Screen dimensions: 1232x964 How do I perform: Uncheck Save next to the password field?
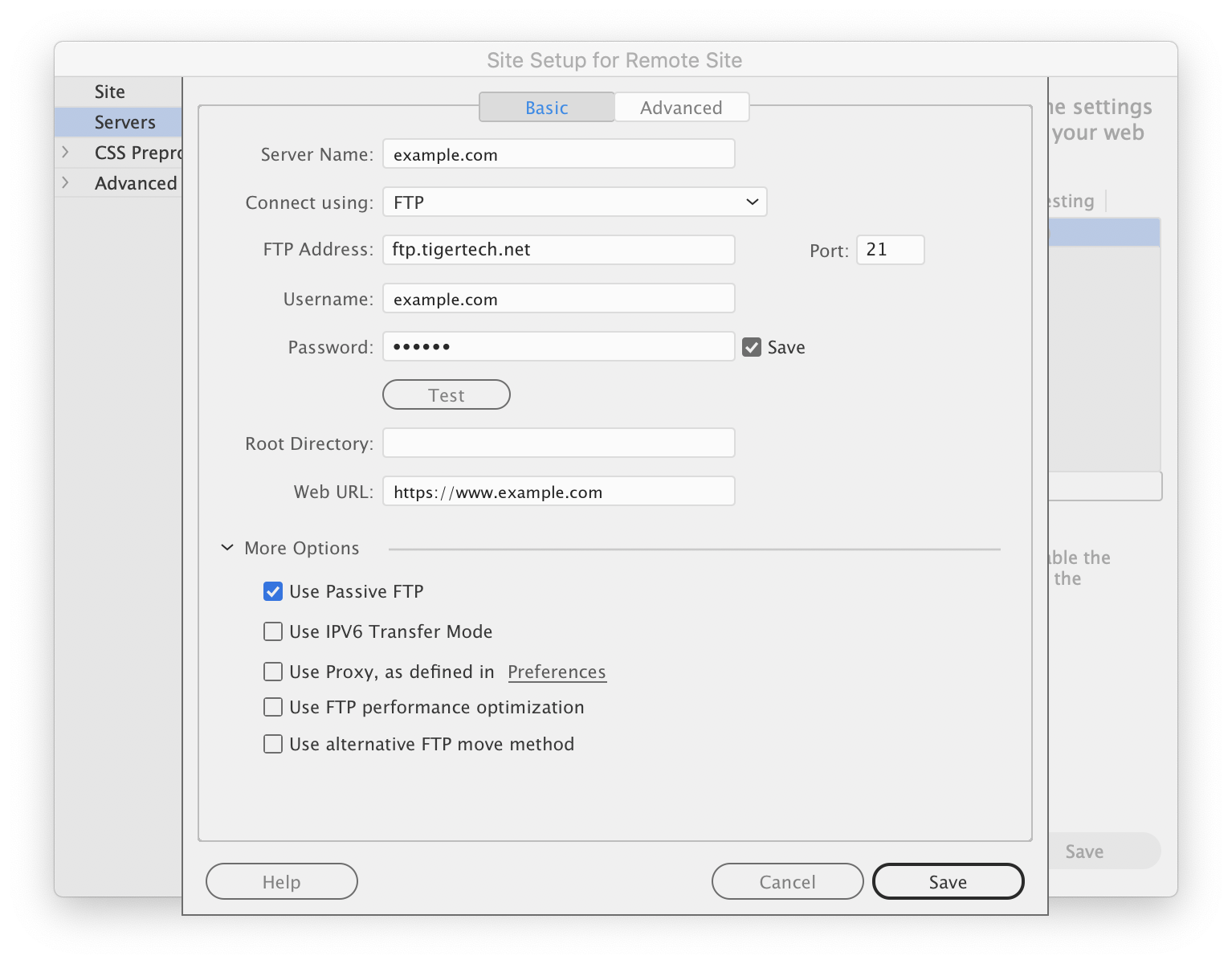pos(752,347)
